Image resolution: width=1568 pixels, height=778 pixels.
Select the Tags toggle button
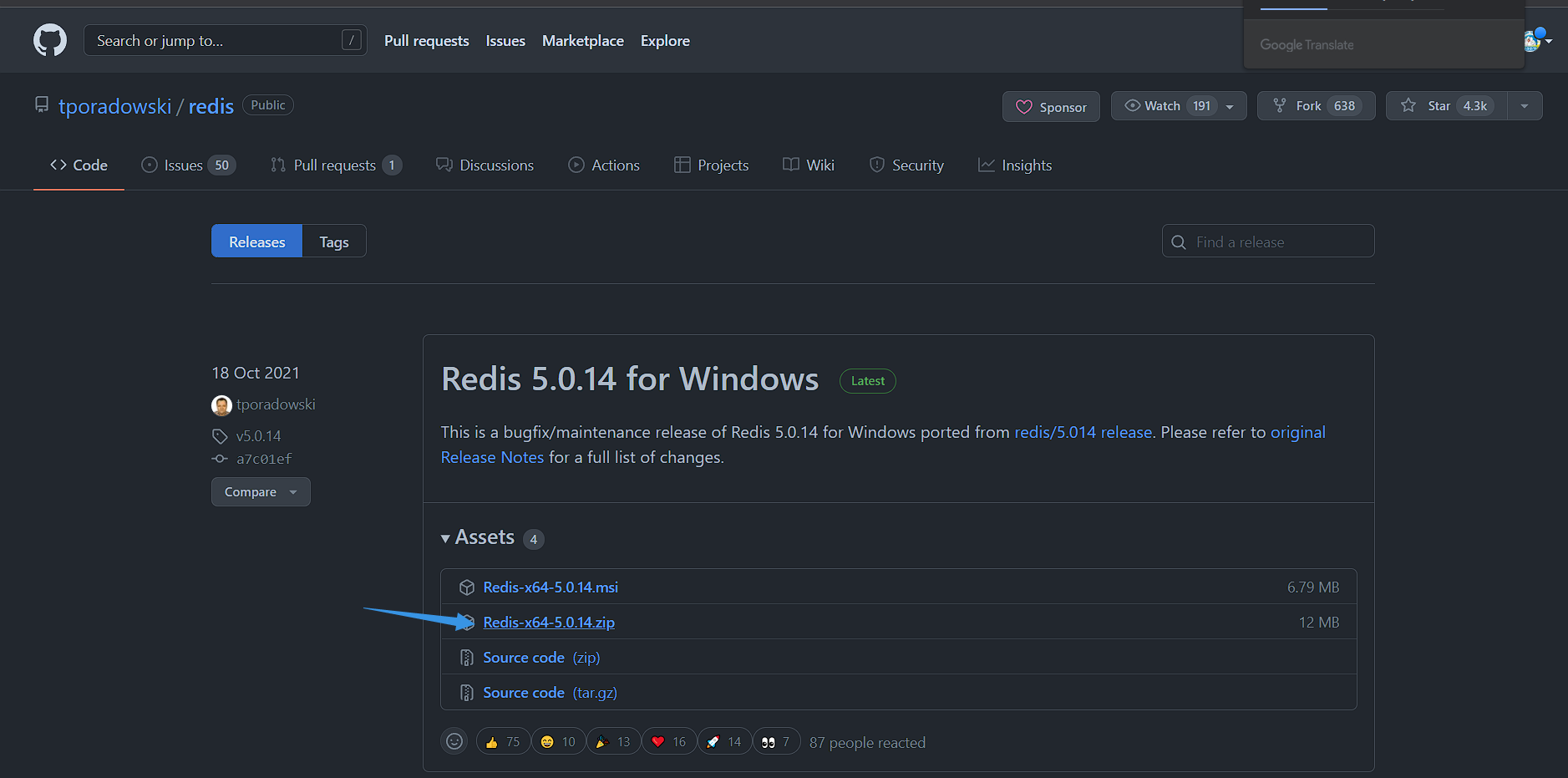tap(334, 242)
